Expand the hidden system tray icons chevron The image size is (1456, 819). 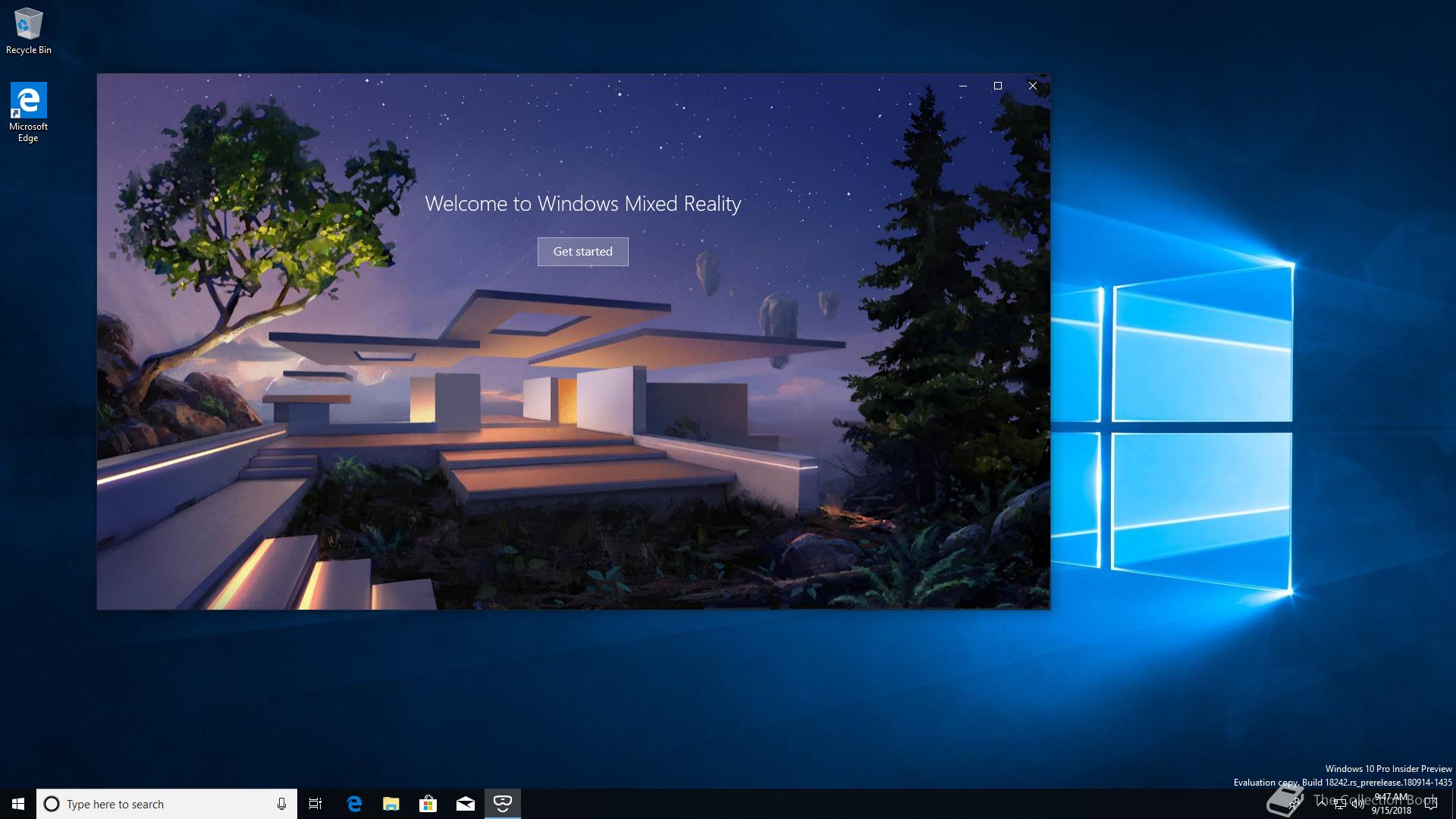[x=1322, y=804]
